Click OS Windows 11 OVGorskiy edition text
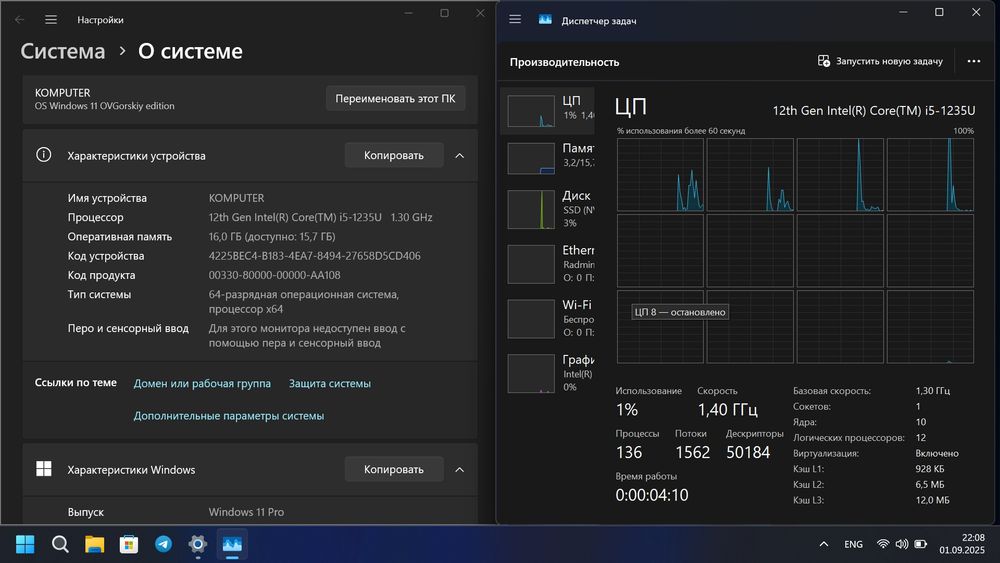 click(105, 106)
